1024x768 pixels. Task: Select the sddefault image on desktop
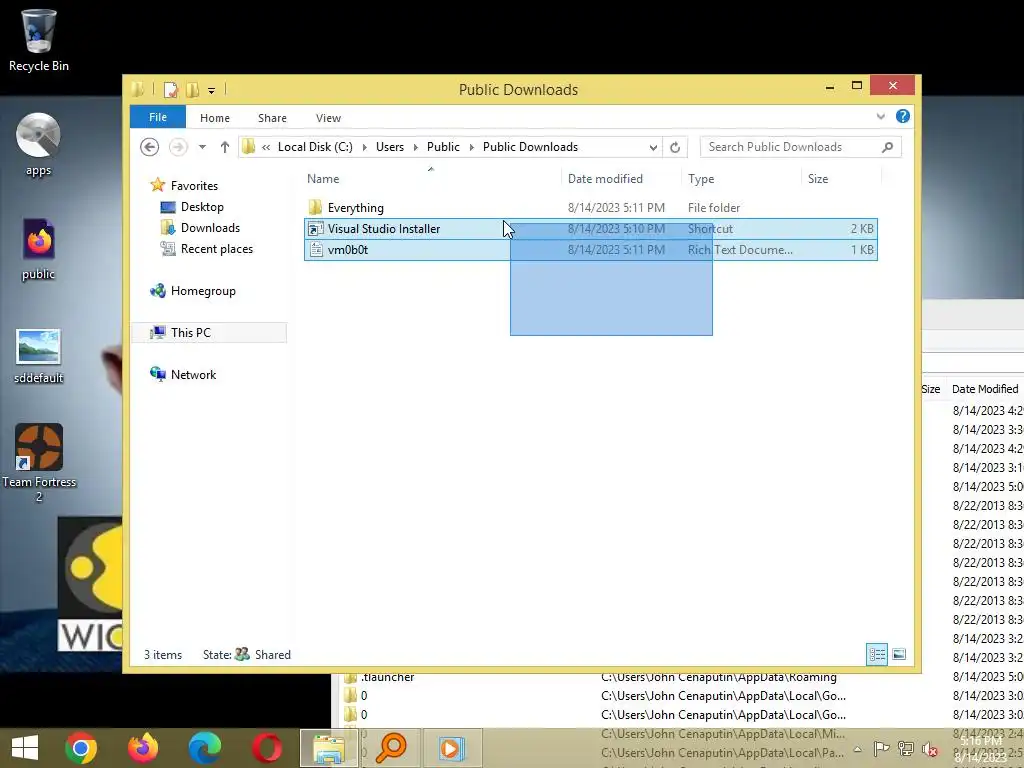pos(38,356)
